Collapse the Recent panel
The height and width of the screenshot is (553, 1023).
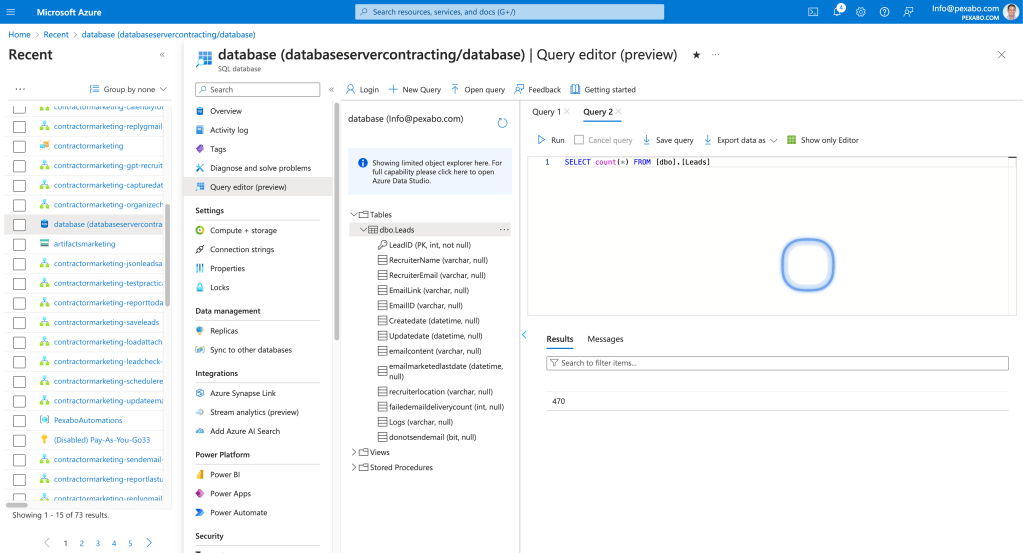pyautogui.click(x=162, y=55)
